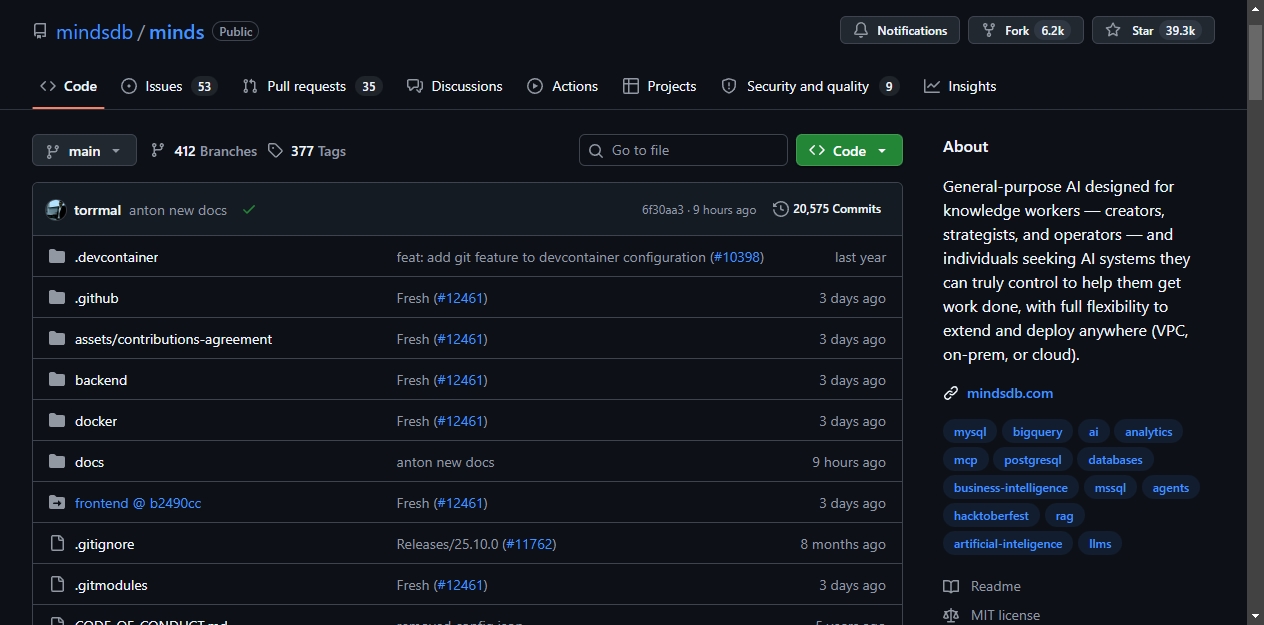This screenshot has width=1264, height=625.
Task: Click the docker folder icon
Action: pos(57,421)
